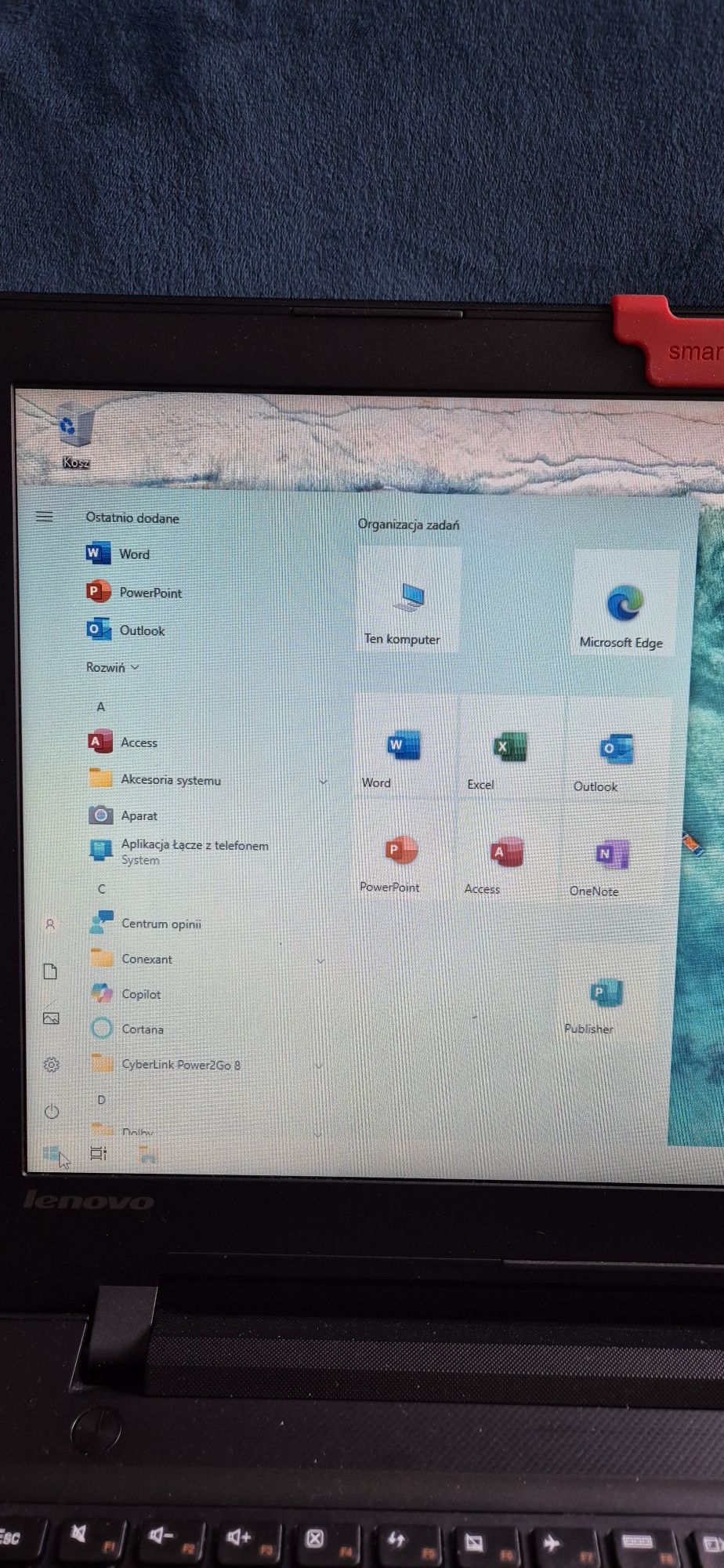
Task: Launch Copilot from app list
Action: tap(125, 993)
